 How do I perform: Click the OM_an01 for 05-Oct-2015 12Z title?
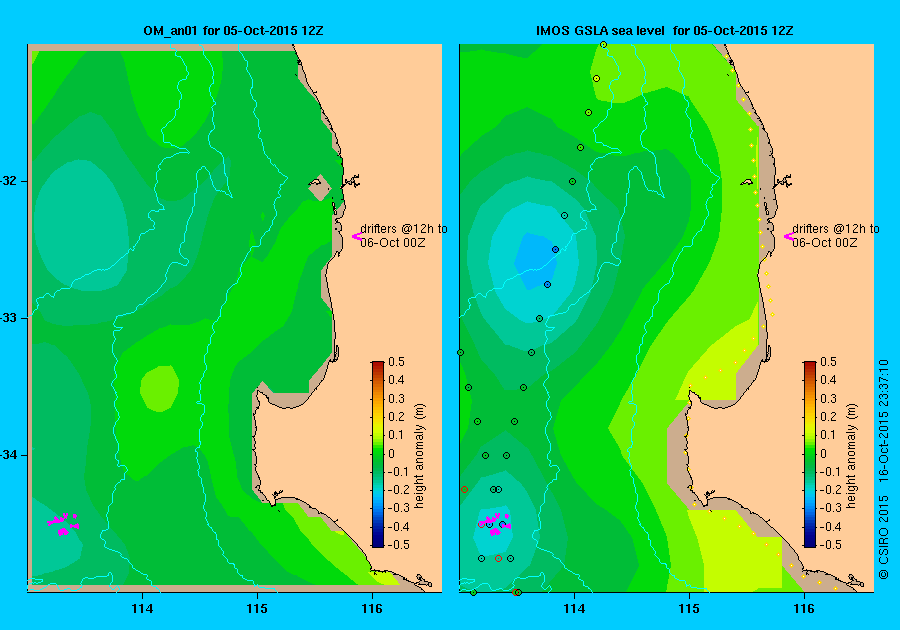233,30
